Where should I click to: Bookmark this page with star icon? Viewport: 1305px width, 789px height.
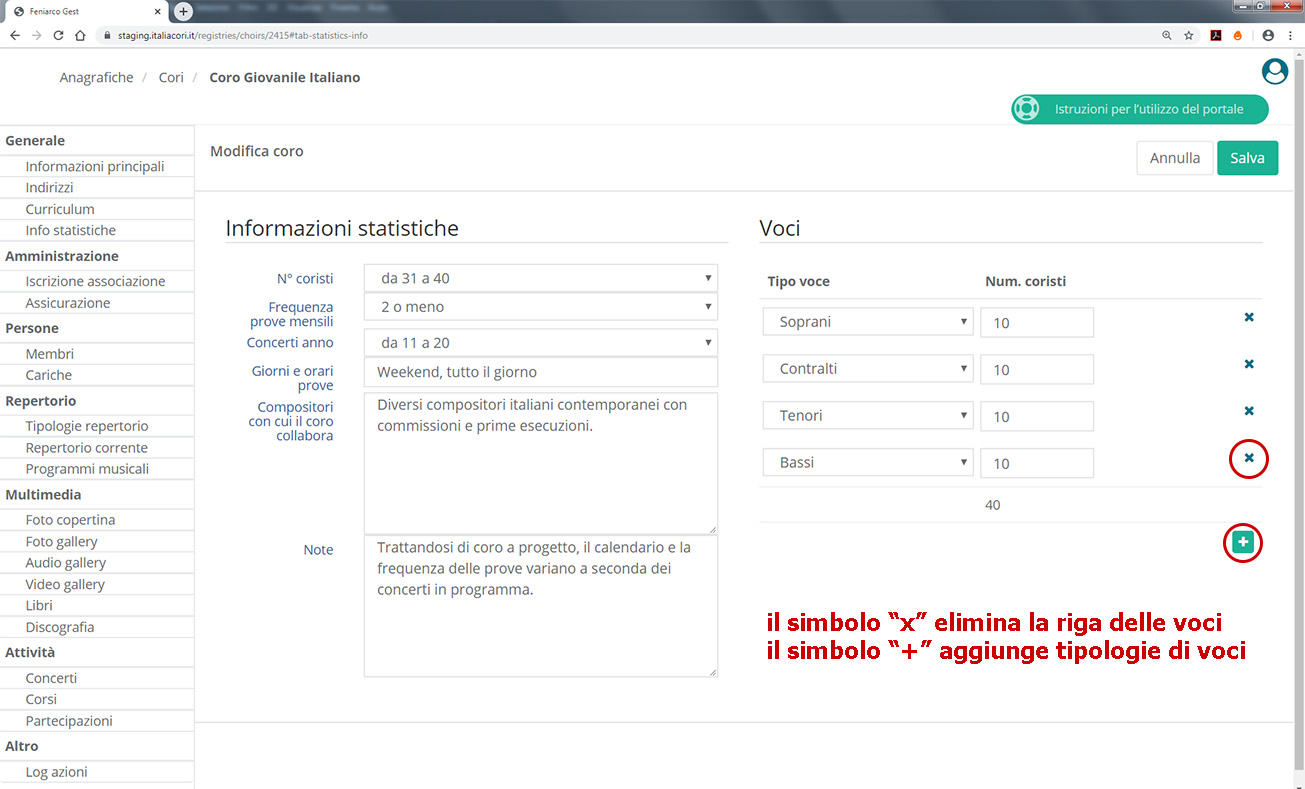(1189, 35)
